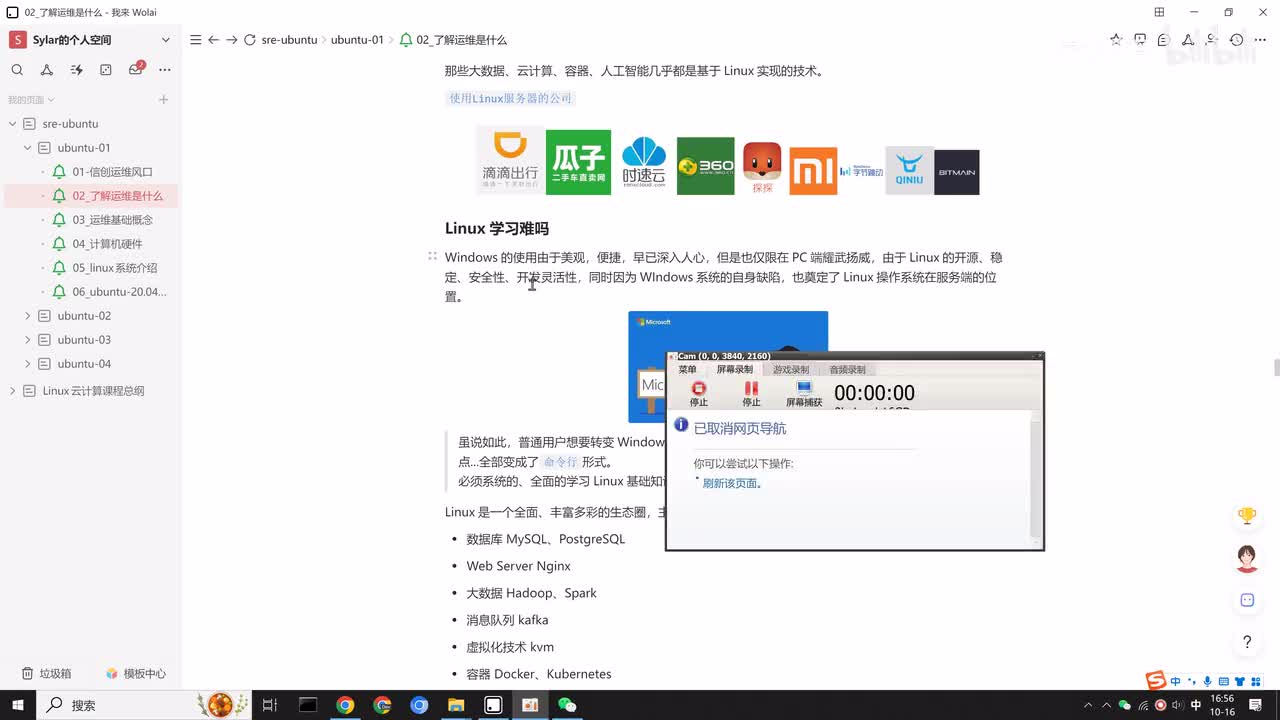Click the 刷新该页面 link
Image resolution: width=1280 pixels, height=720 pixels.
tap(731, 484)
